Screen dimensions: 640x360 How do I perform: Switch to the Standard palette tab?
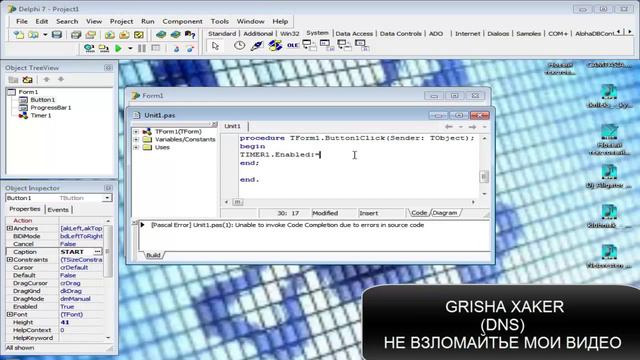[222, 33]
